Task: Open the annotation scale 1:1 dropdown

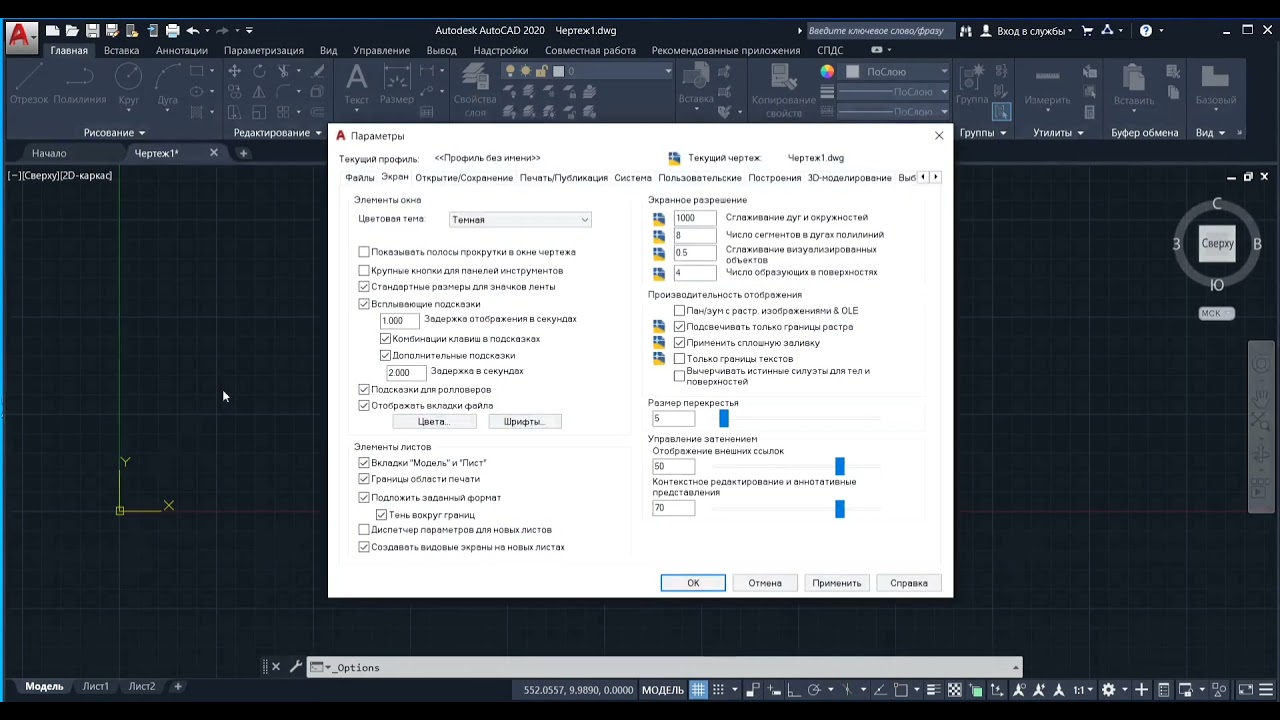Action: 1084,689
